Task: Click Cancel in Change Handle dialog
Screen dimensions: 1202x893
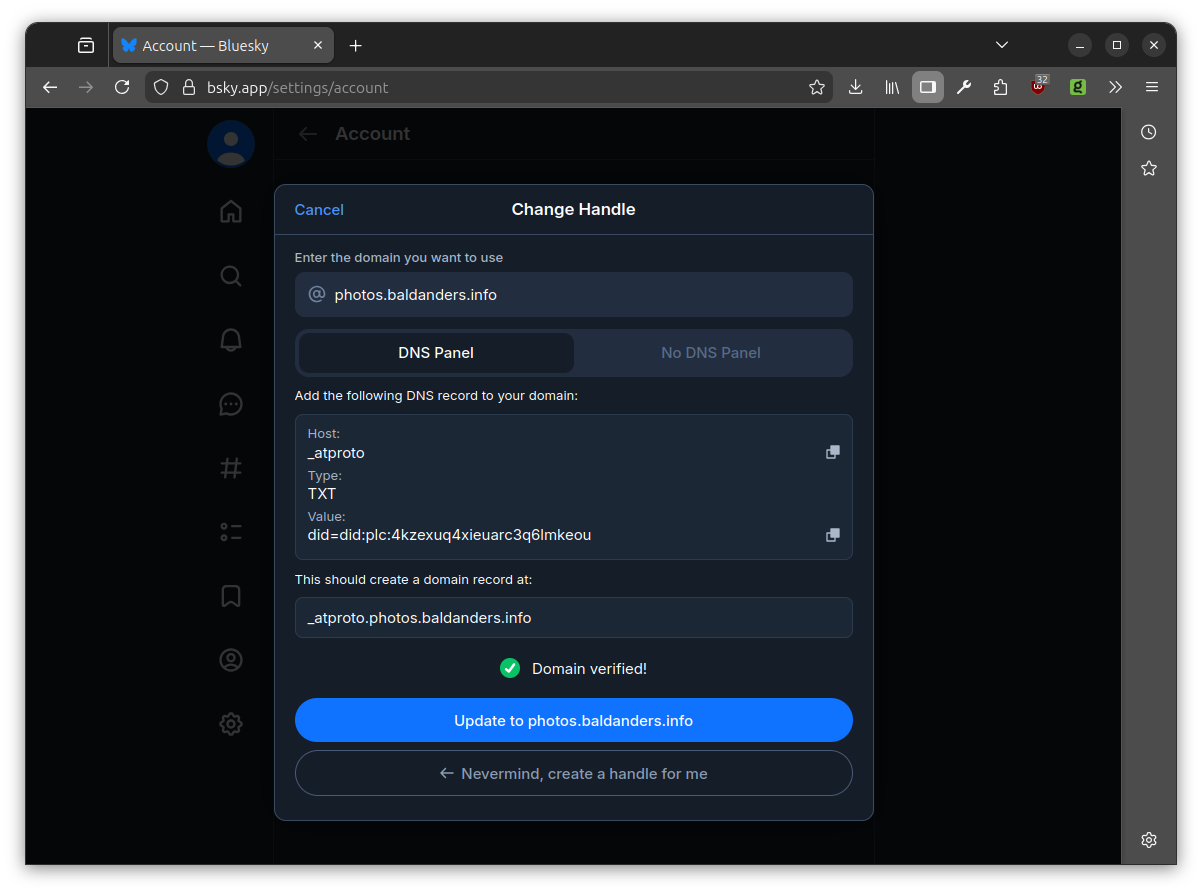Action: coord(319,209)
